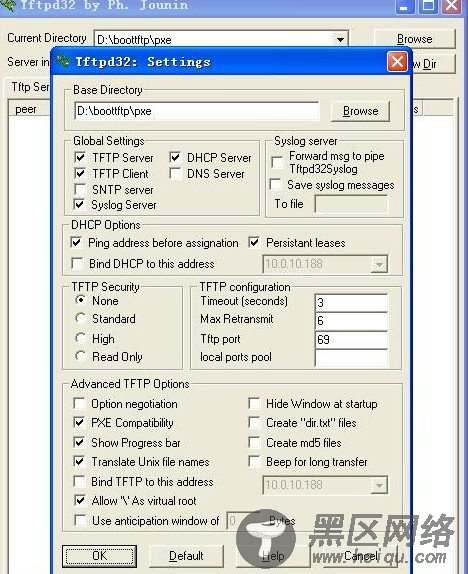
Task: Enable the SNTP server checkbox
Action: (x=80, y=189)
